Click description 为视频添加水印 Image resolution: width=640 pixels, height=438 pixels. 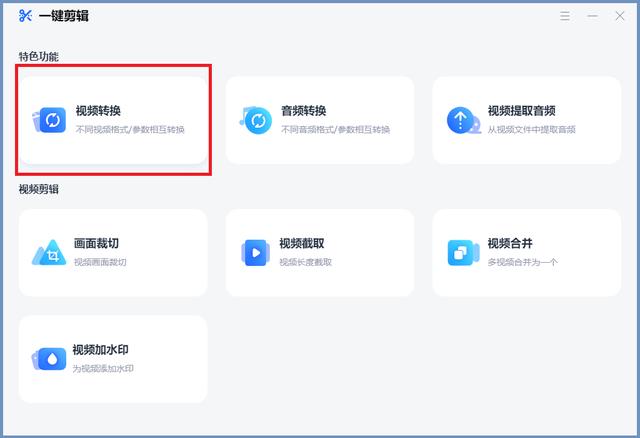(x=103, y=369)
